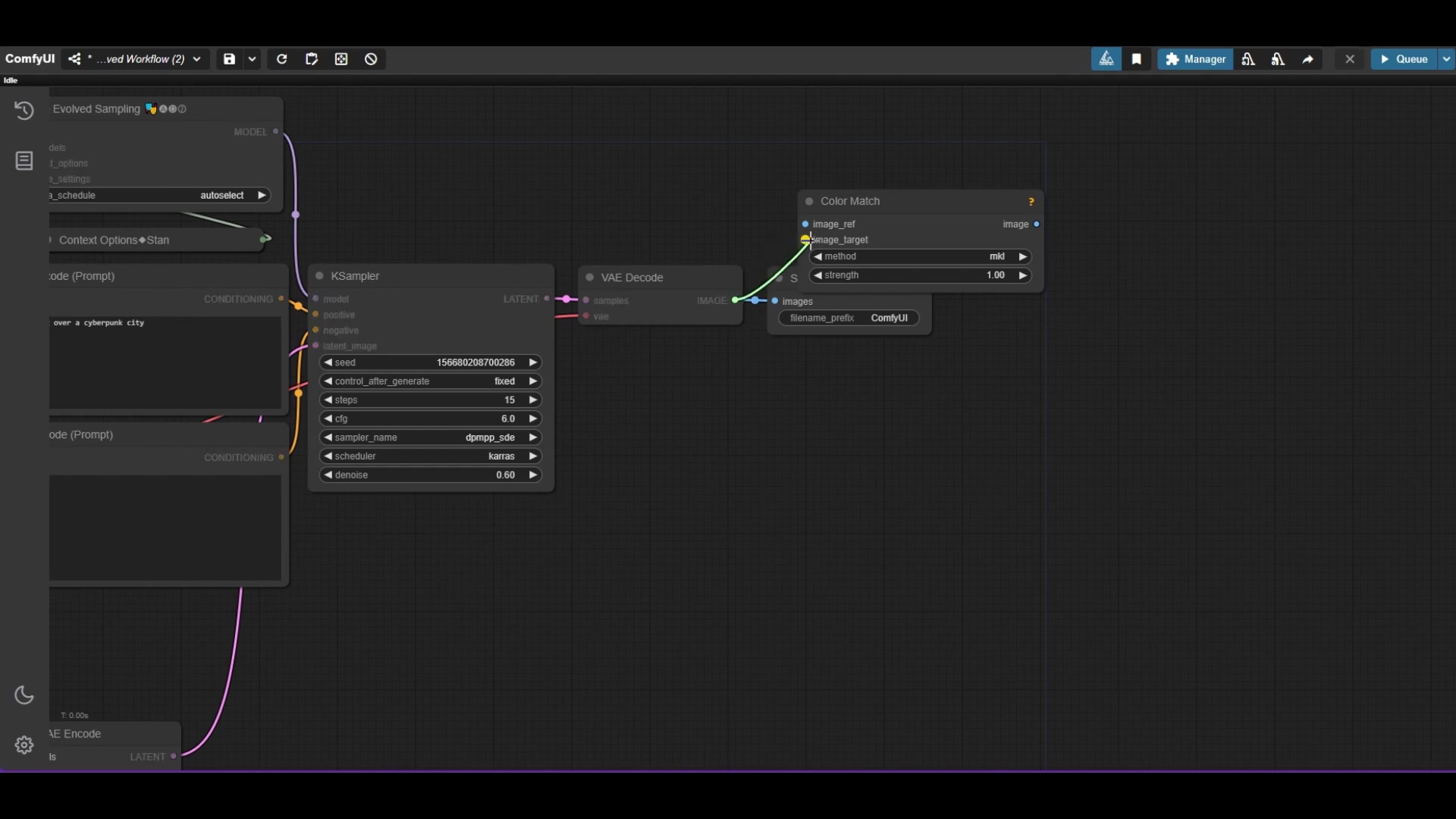Screen dimensions: 1456x819
Task: Toggle collapse dot on Color Match node
Action: (x=809, y=202)
